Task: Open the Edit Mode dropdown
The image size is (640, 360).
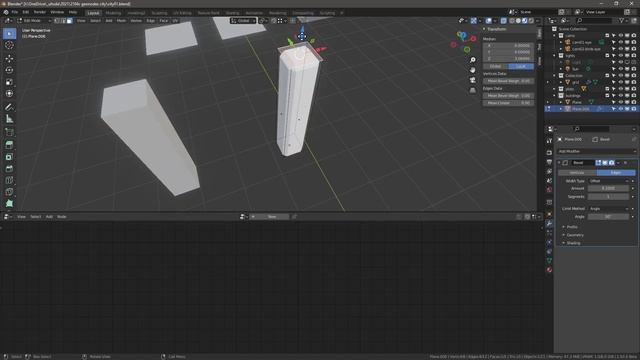Action: click(34, 21)
